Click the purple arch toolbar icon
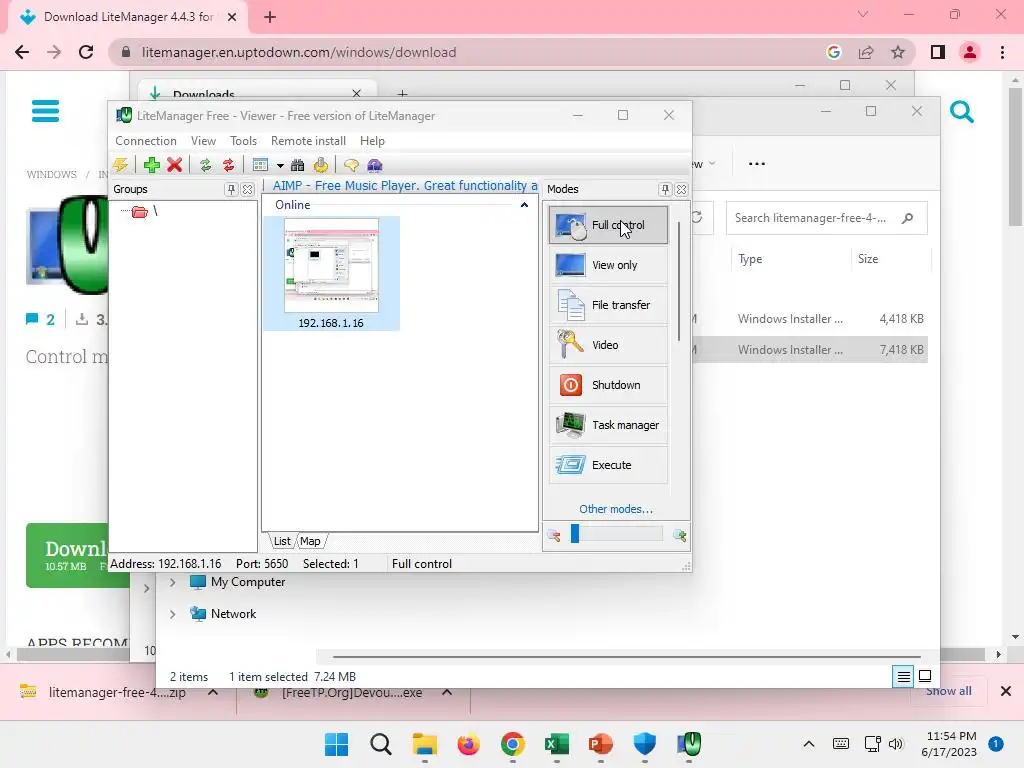This screenshot has height=768, width=1024. [x=375, y=165]
